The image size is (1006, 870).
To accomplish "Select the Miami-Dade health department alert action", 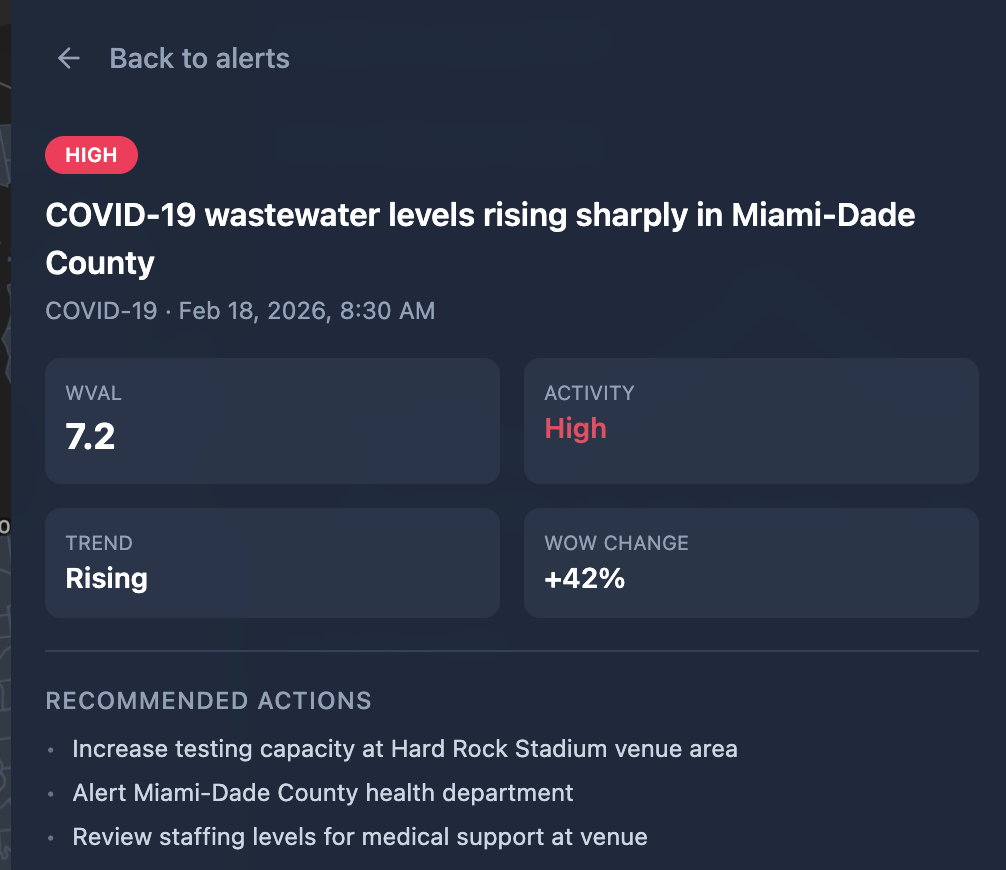I will point(322,793).
